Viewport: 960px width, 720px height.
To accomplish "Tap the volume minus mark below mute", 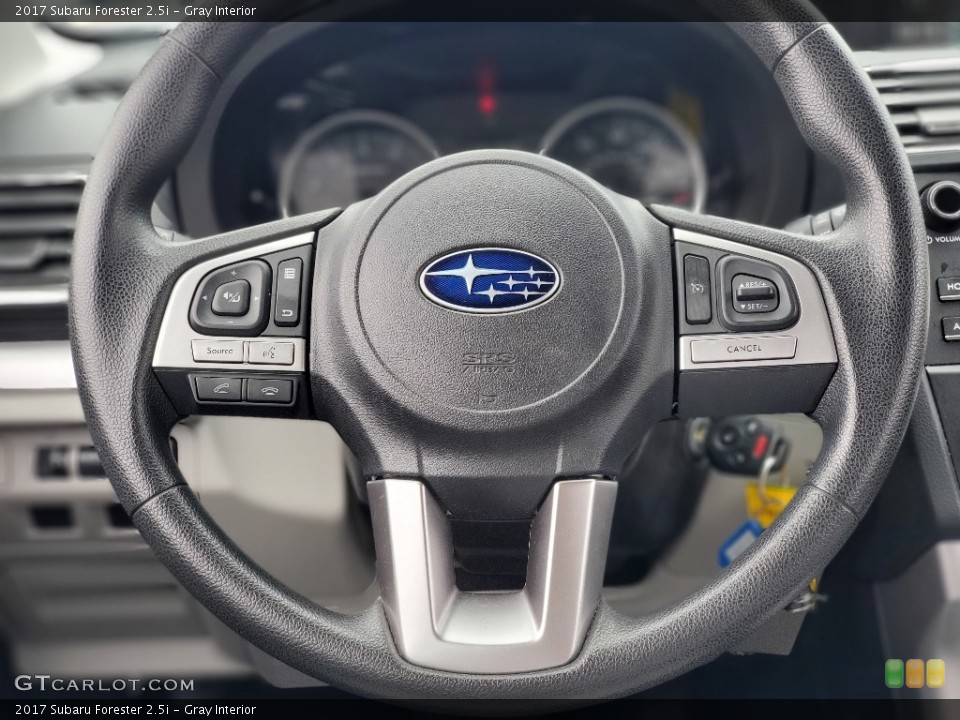I will (230, 322).
